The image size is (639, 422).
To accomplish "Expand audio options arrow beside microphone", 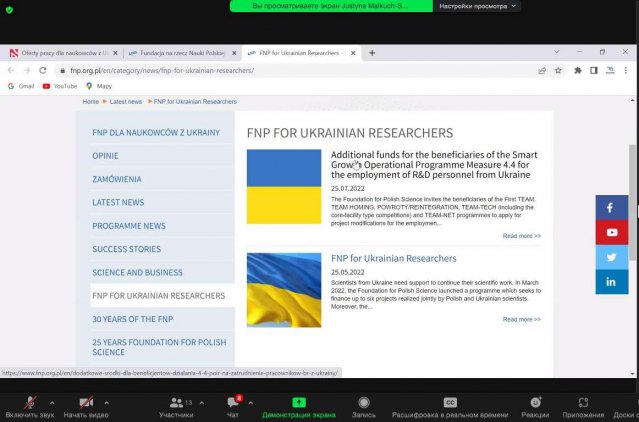I will pyautogui.click(x=50, y=402).
